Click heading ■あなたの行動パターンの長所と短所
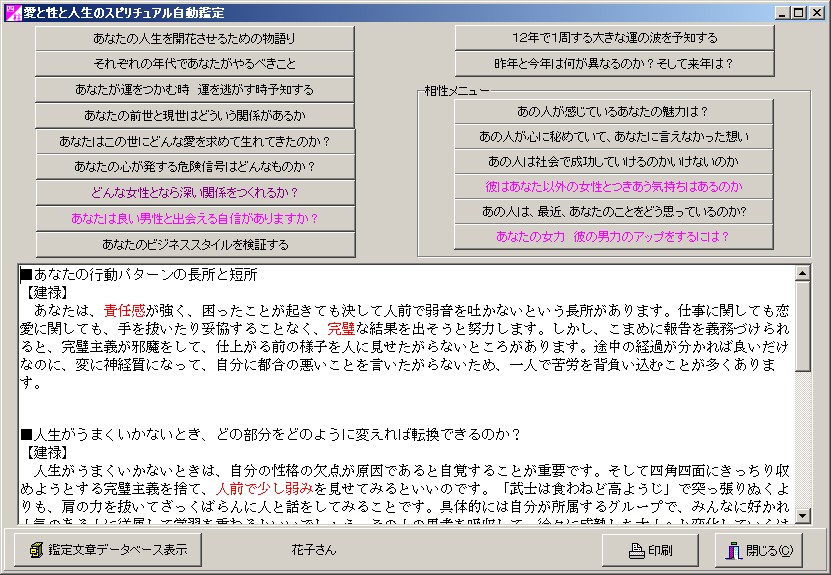 tap(139, 275)
